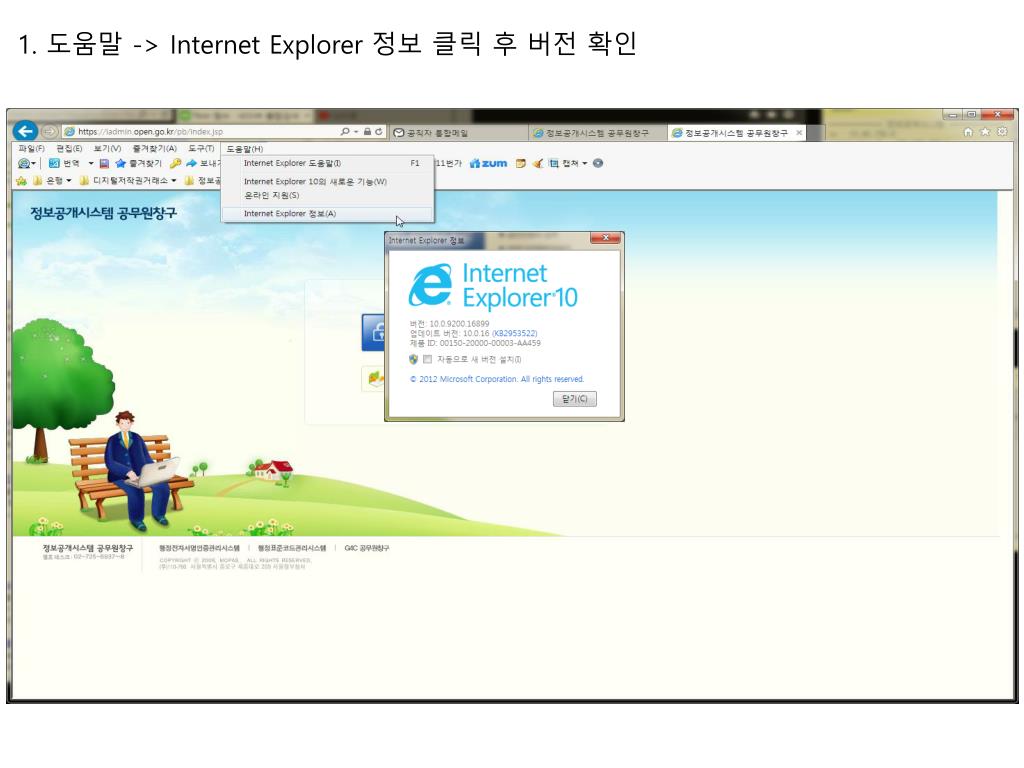Click footer 행정표준코드관리시스템 link
1024x768 pixels.
click(x=292, y=548)
